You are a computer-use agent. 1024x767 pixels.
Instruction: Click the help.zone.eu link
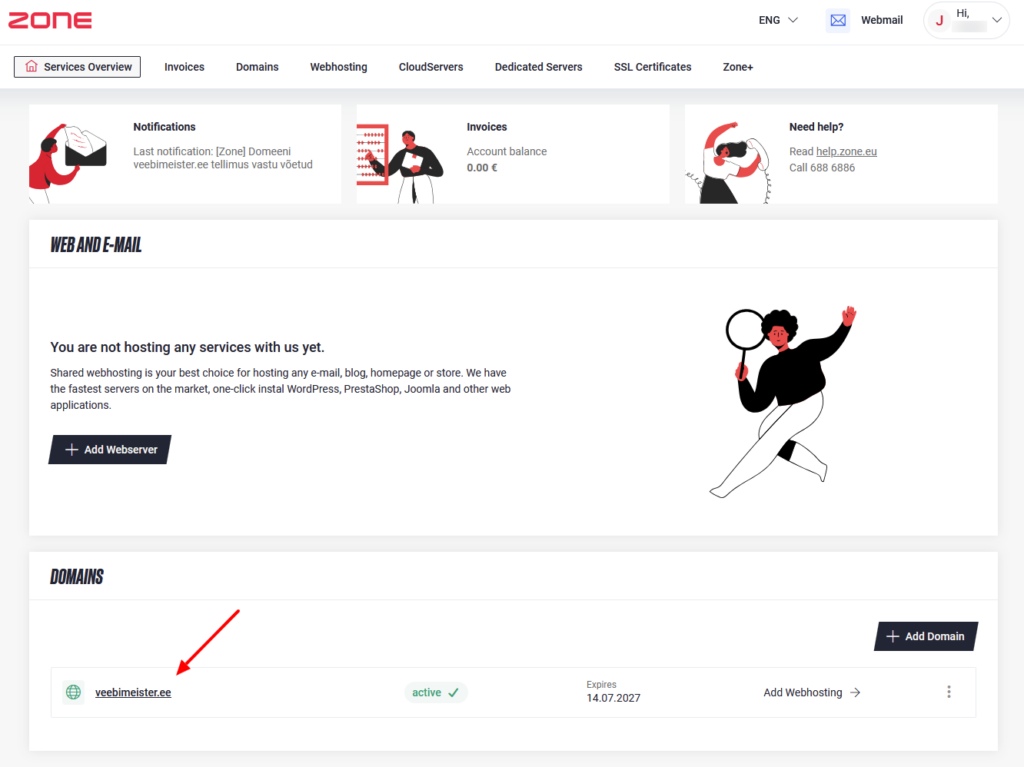click(x=846, y=152)
